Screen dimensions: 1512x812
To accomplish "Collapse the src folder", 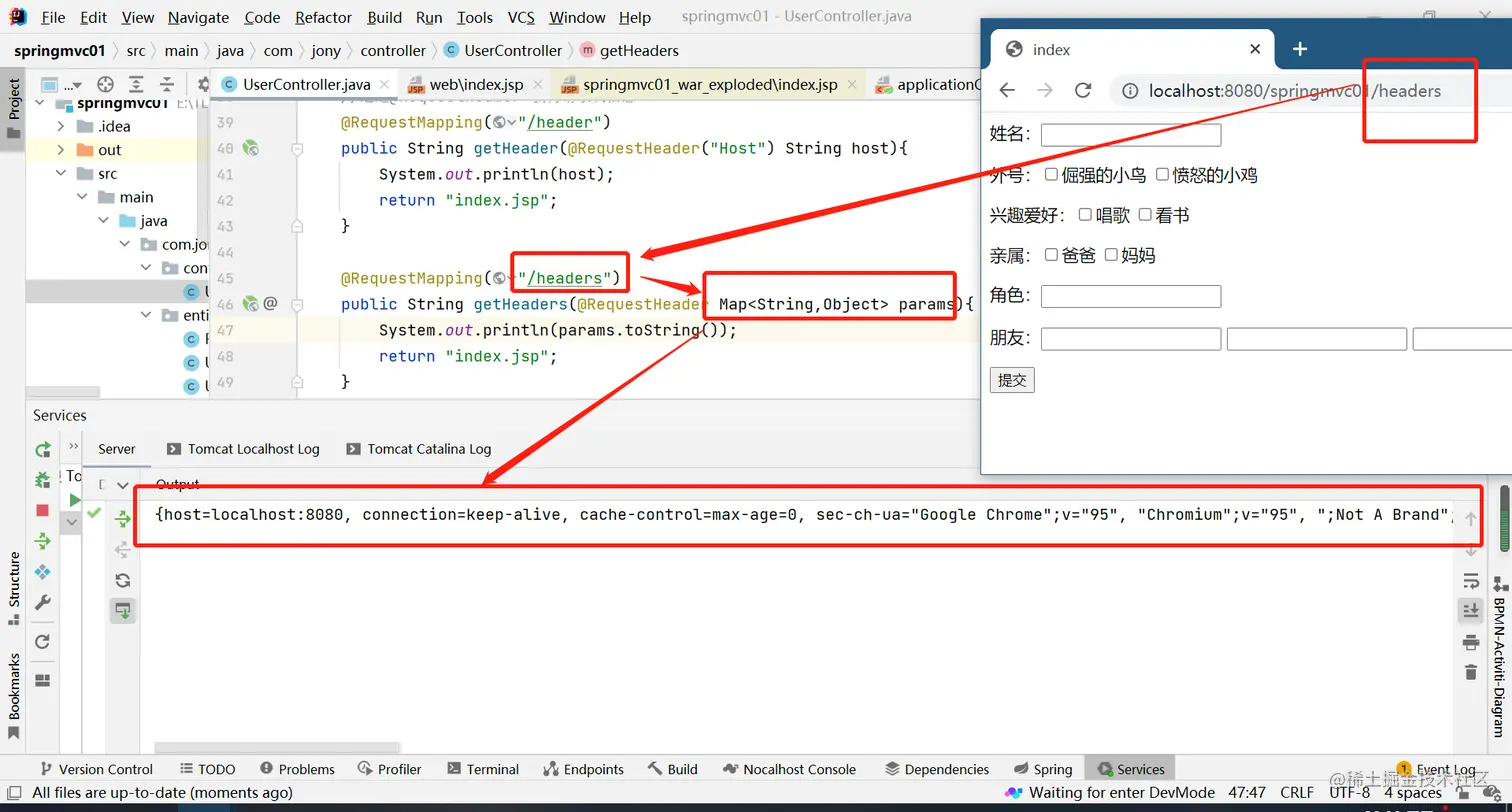I will [x=61, y=174].
